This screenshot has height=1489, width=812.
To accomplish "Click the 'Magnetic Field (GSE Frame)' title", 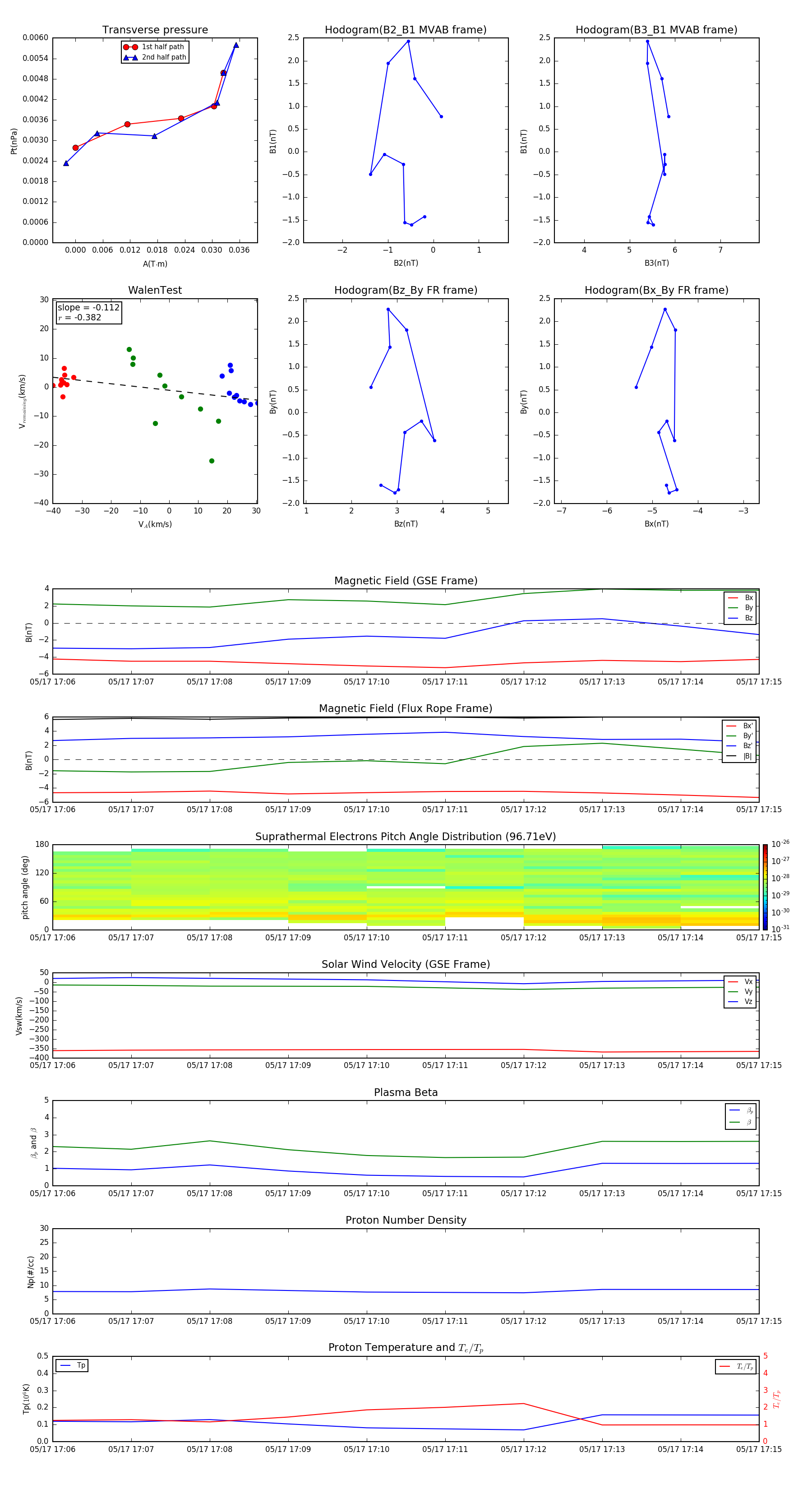I will coord(406,581).
